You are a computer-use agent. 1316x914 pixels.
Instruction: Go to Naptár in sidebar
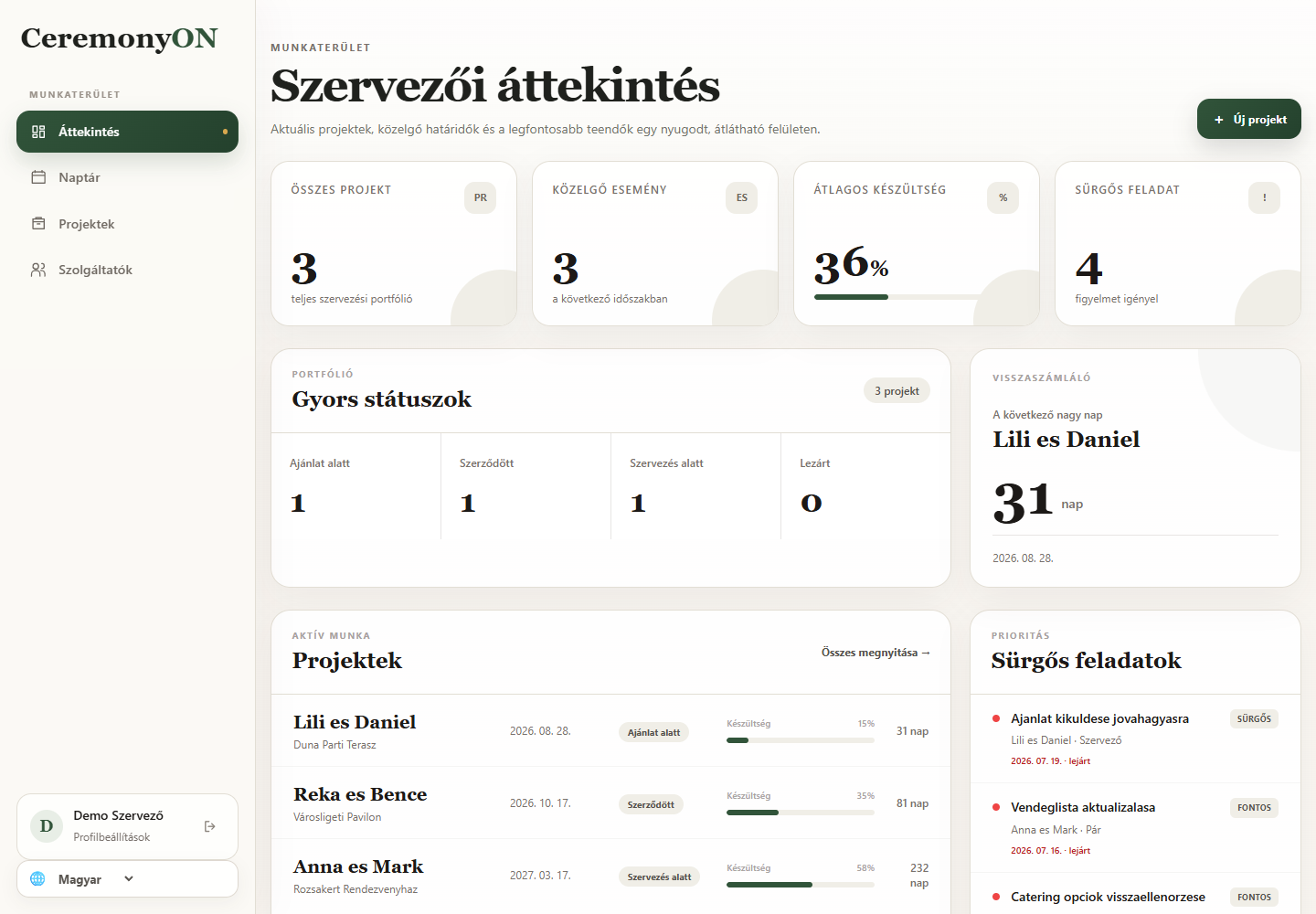coord(127,177)
